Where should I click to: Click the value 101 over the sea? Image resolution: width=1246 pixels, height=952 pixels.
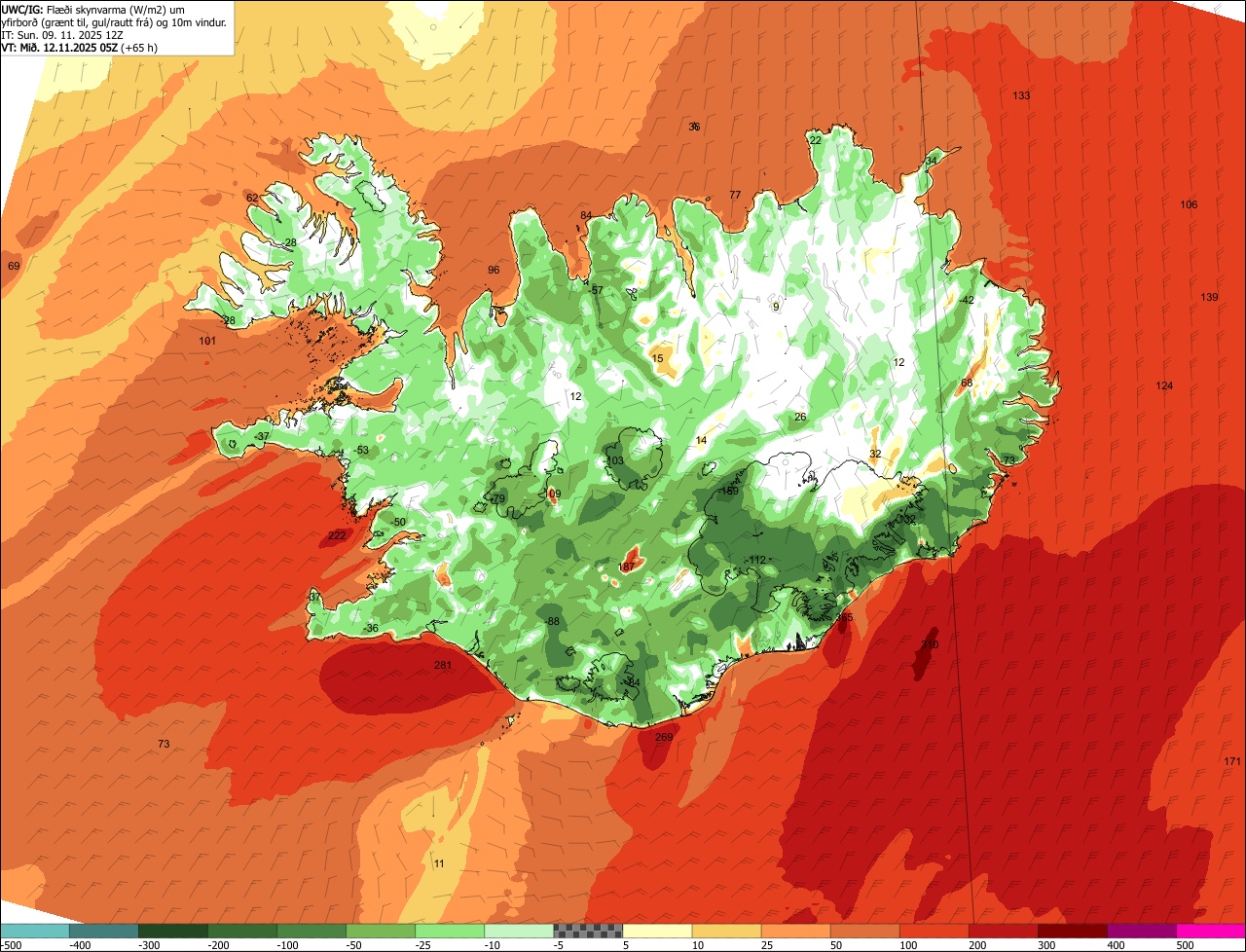pyautogui.click(x=207, y=341)
